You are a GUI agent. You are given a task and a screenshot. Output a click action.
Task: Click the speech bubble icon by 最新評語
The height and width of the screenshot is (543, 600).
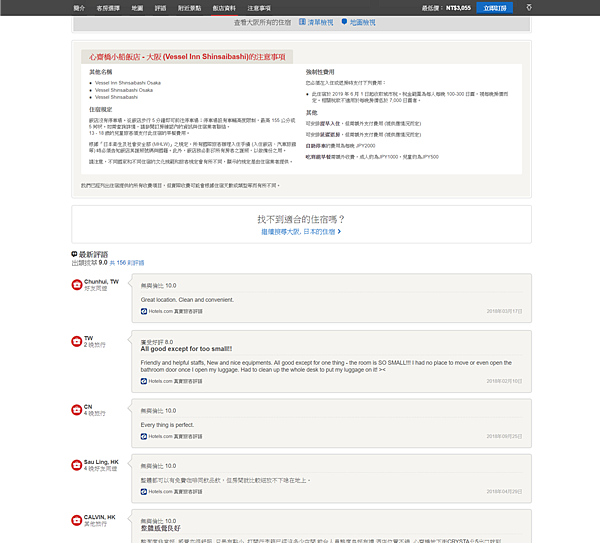point(74,254)
